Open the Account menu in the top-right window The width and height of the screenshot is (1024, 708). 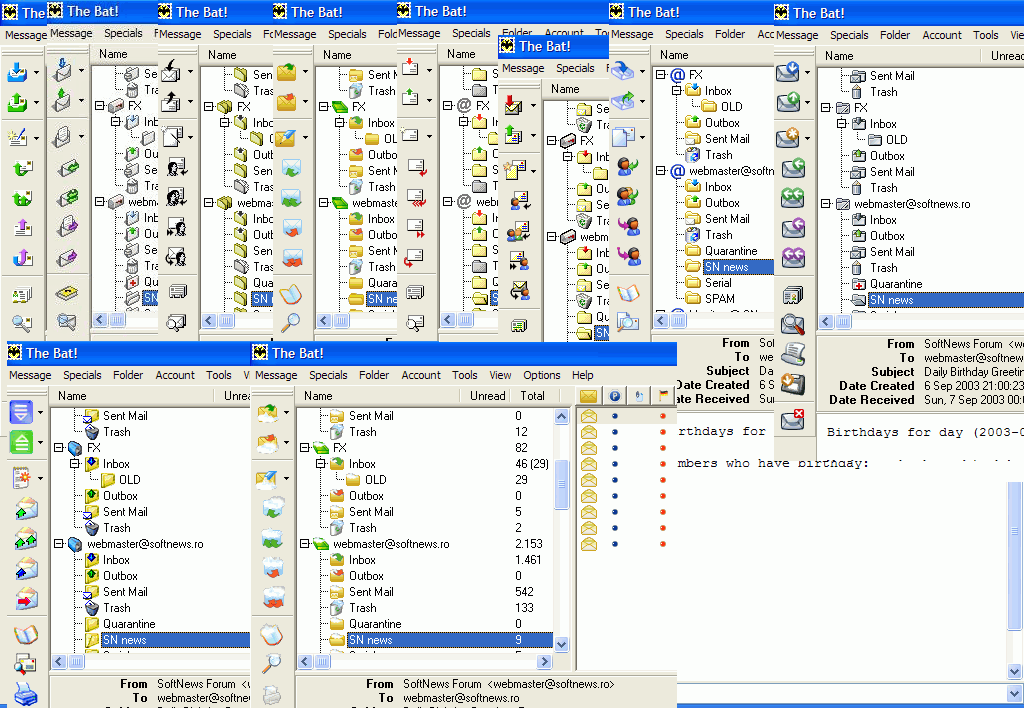(942, 35)
